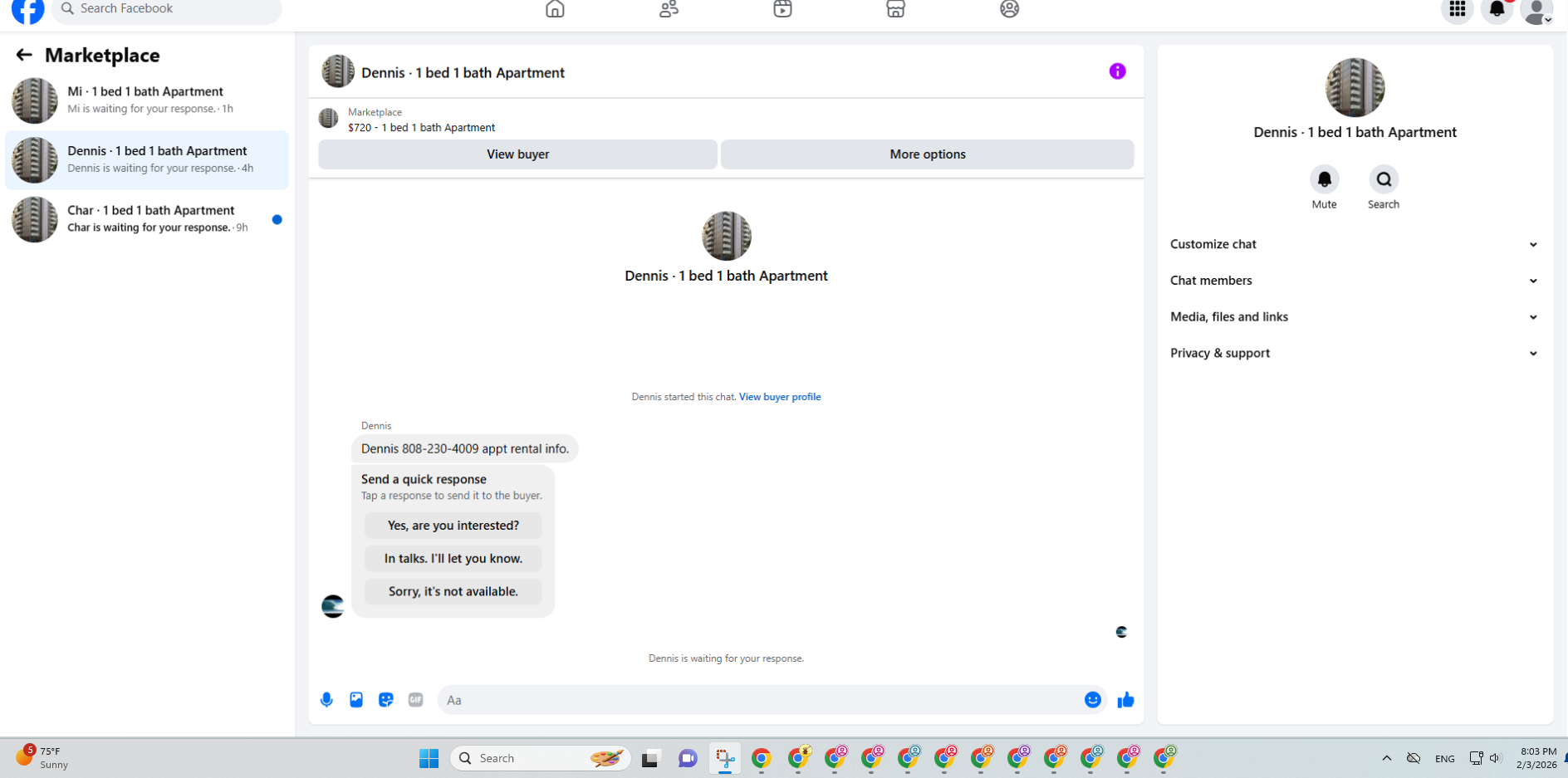Toggle the purple conversation information icon
1568x778 pixels.
[x=1118, y=71]
